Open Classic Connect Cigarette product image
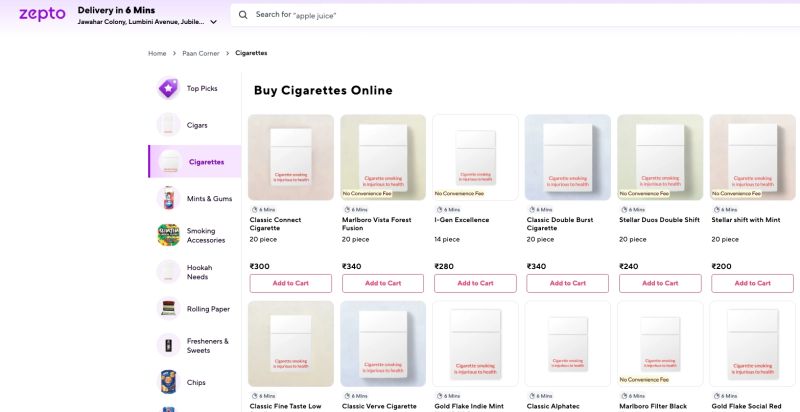The width and height of the screenshot is (800, 412). click(x=291, y=157)
